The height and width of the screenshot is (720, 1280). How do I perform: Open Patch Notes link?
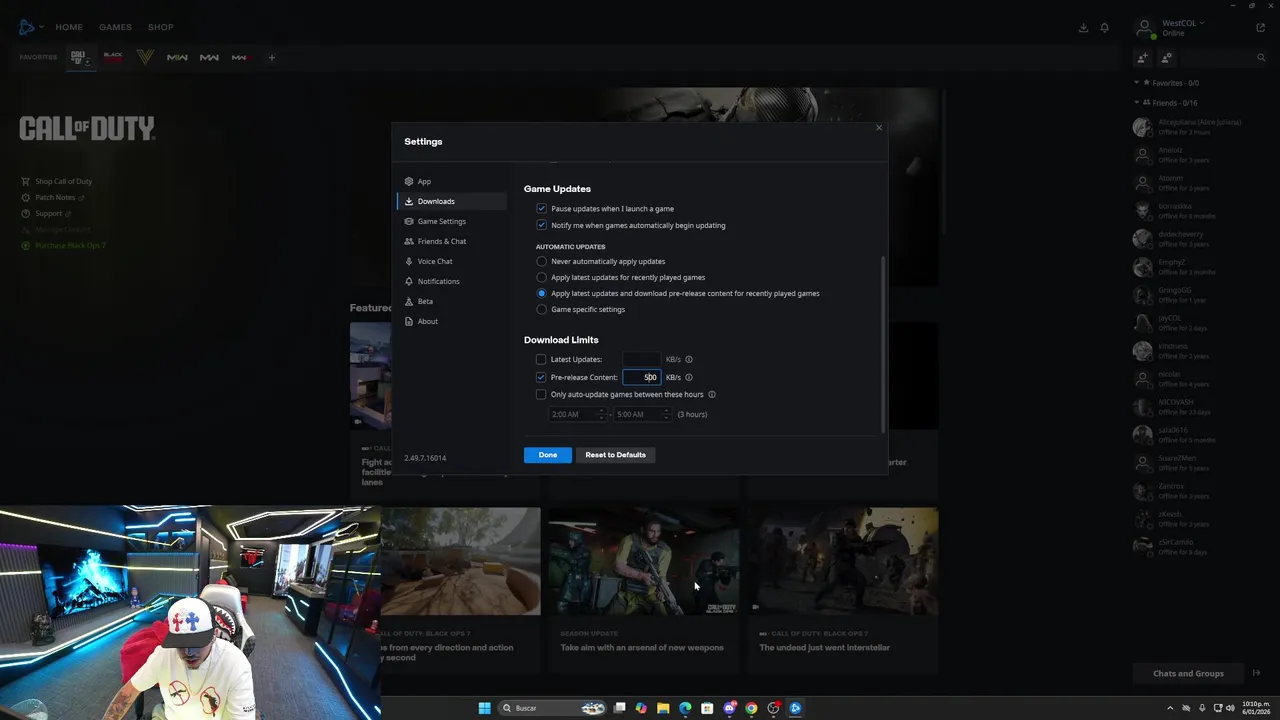click(55, 197)
